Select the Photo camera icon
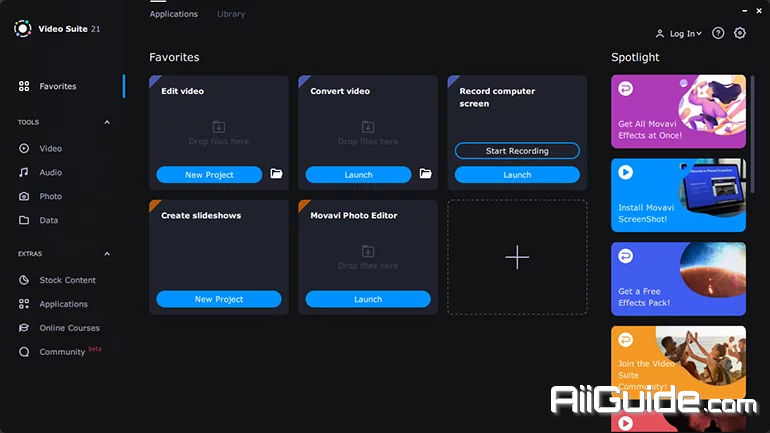 pos(24,196)
